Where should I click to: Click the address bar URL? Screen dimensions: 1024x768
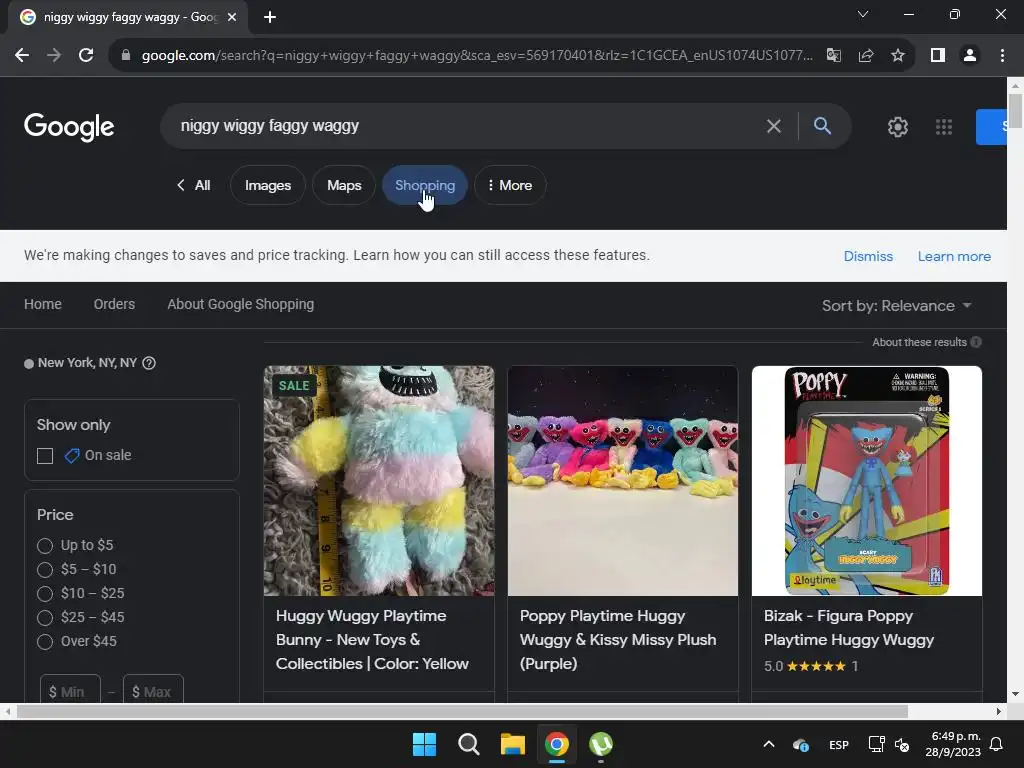coord(477,56)
